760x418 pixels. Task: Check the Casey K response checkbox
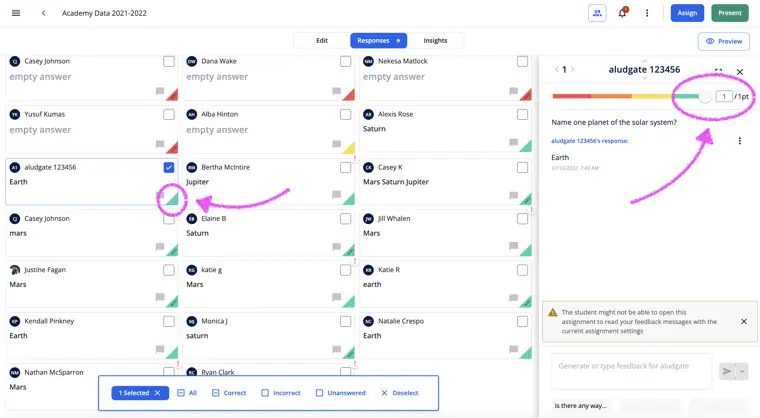click(x=522, y=167)
